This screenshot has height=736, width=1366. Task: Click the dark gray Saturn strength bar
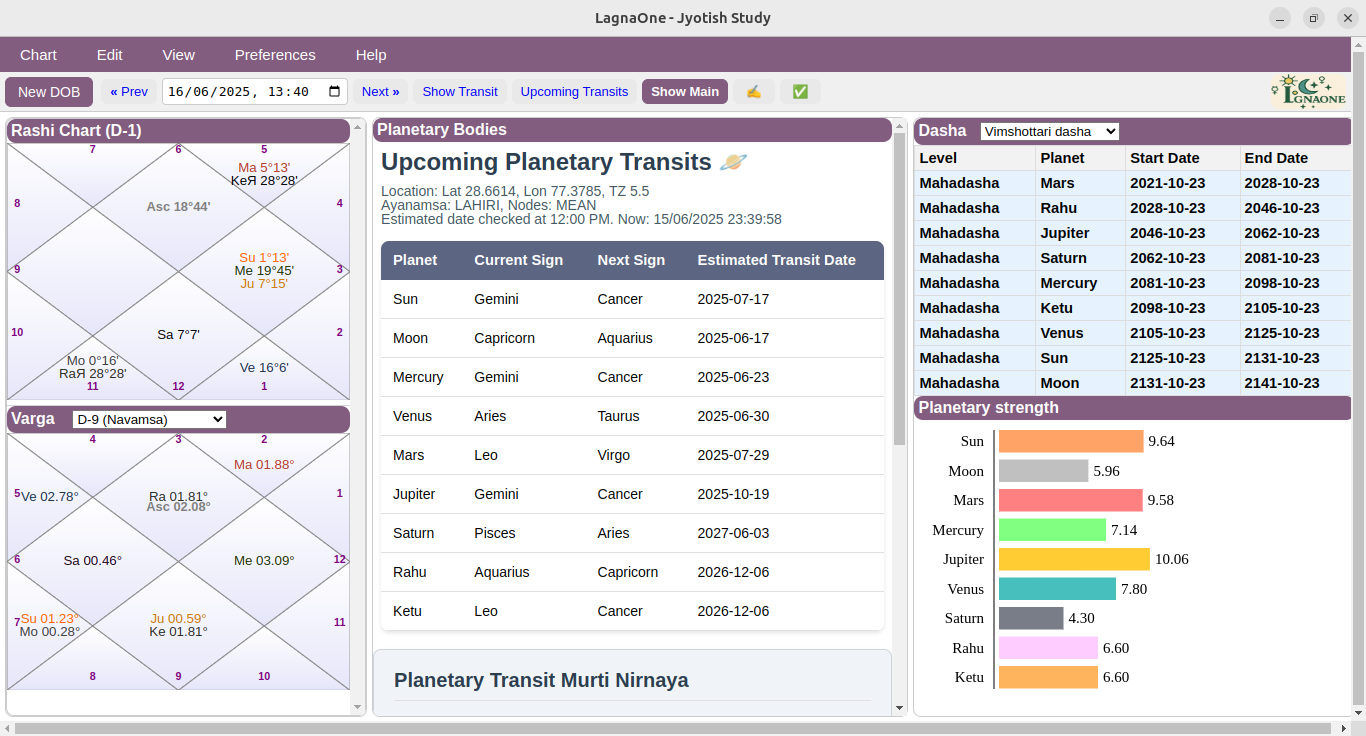point(1031,618)
